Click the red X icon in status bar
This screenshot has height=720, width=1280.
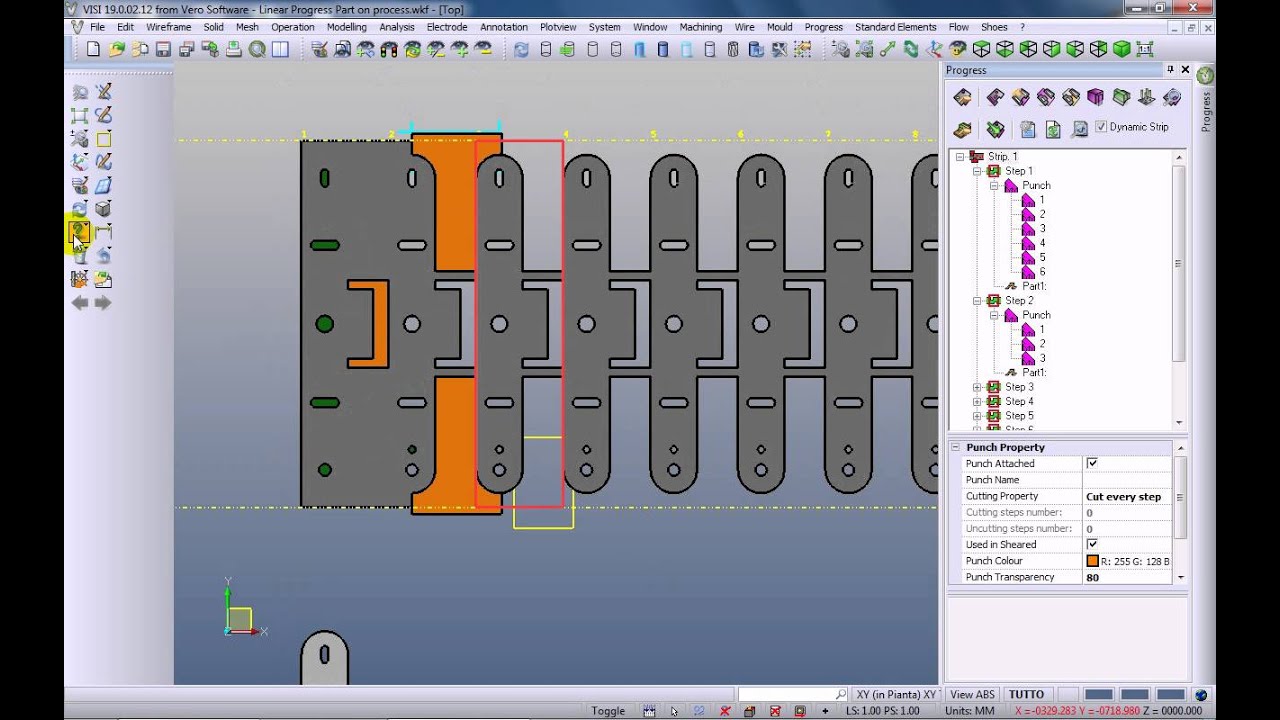725,711
